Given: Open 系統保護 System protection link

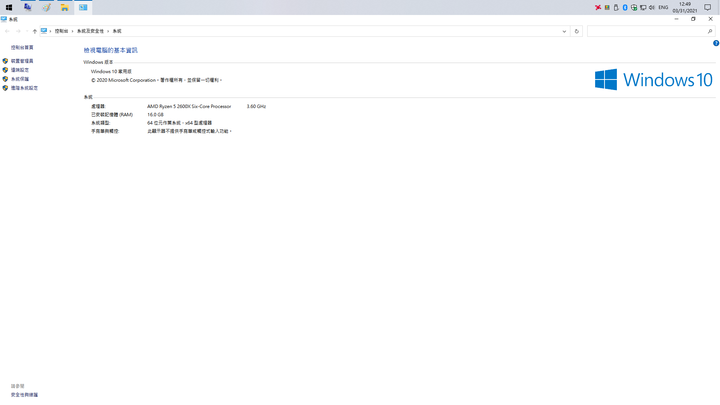Looking at the screenshot, I should coord(20,79).
